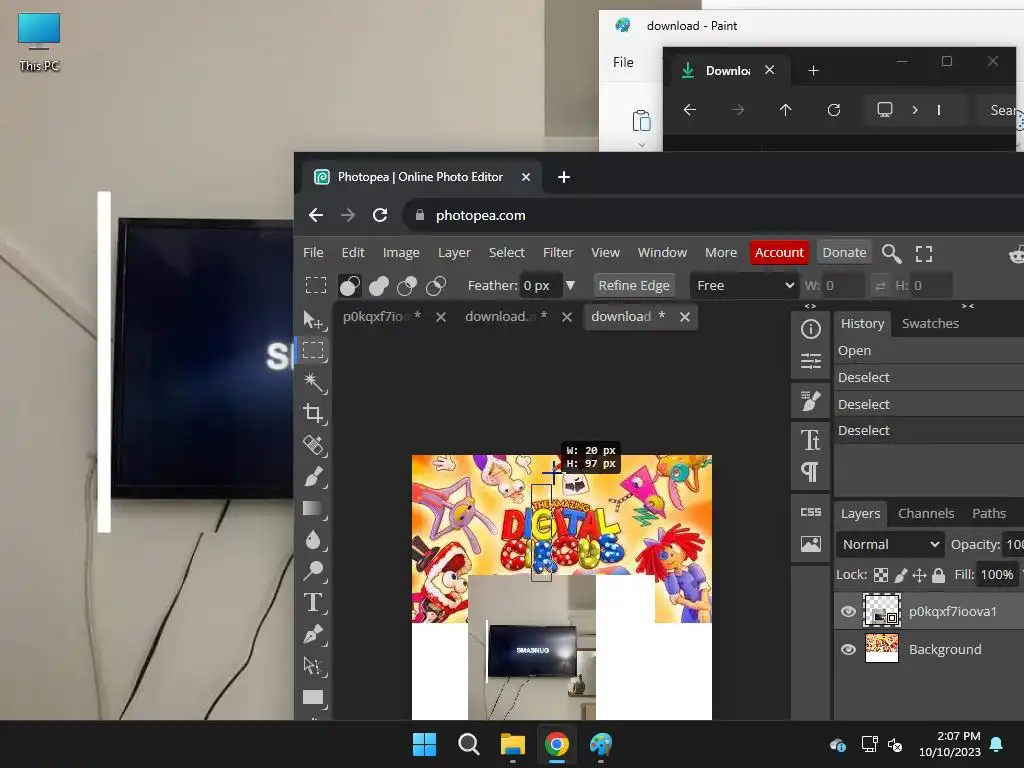
Task: Choose the Subtract from Selection mode
Action: click(407, 285)
